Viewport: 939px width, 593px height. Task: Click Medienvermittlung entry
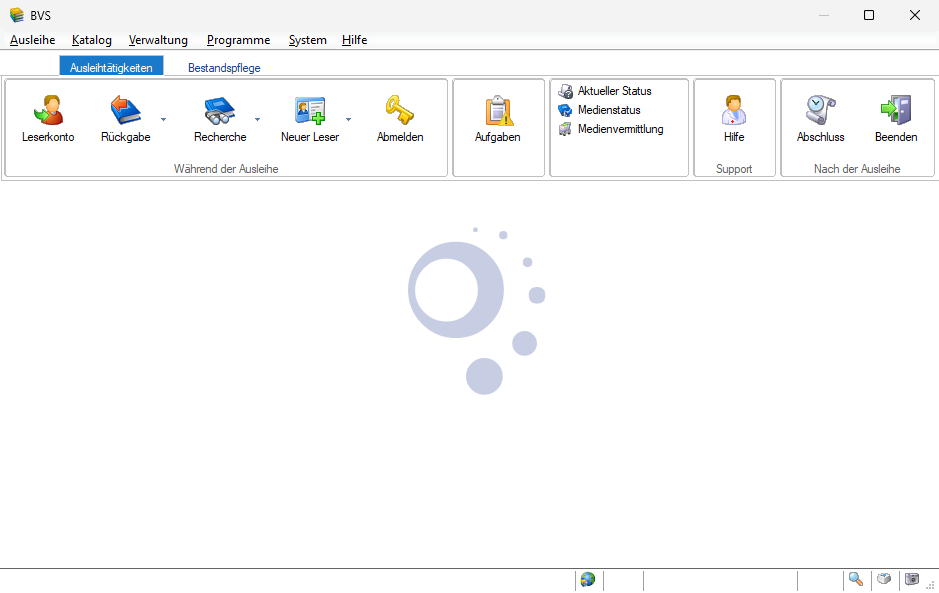pos(620,129)
